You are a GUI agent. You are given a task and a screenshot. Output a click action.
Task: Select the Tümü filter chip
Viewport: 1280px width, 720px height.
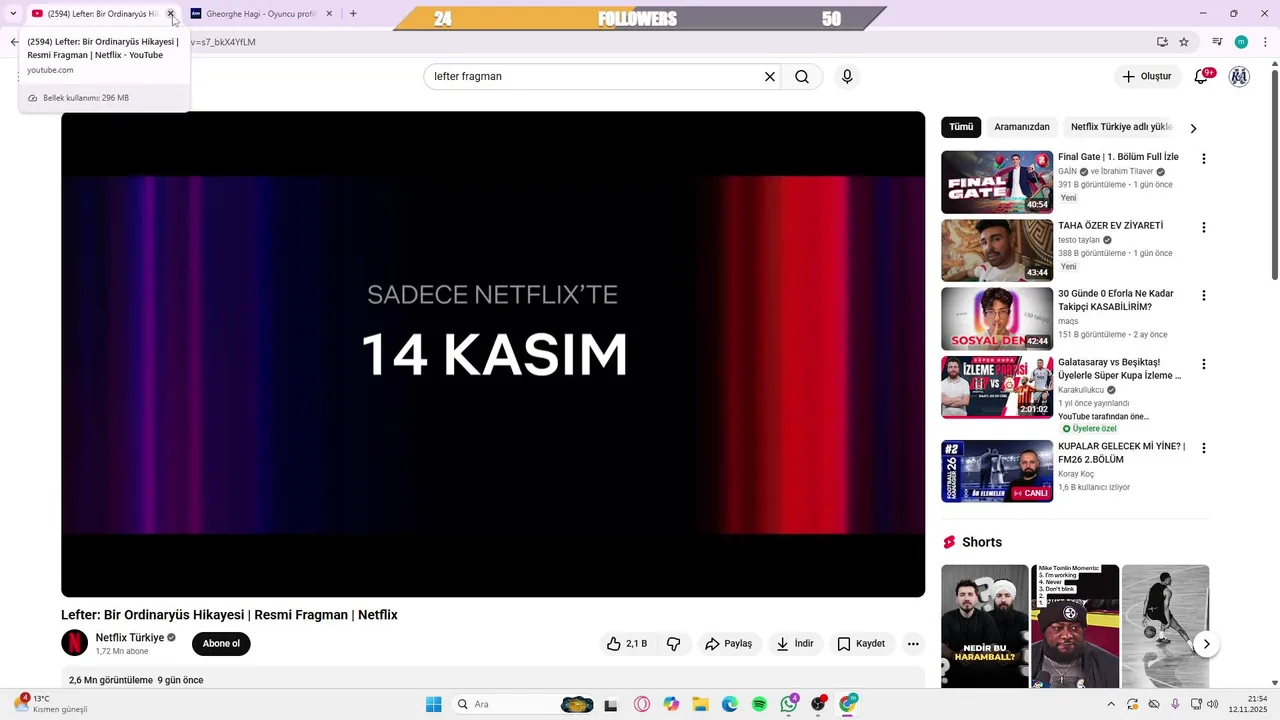click(x=961, y=127)
